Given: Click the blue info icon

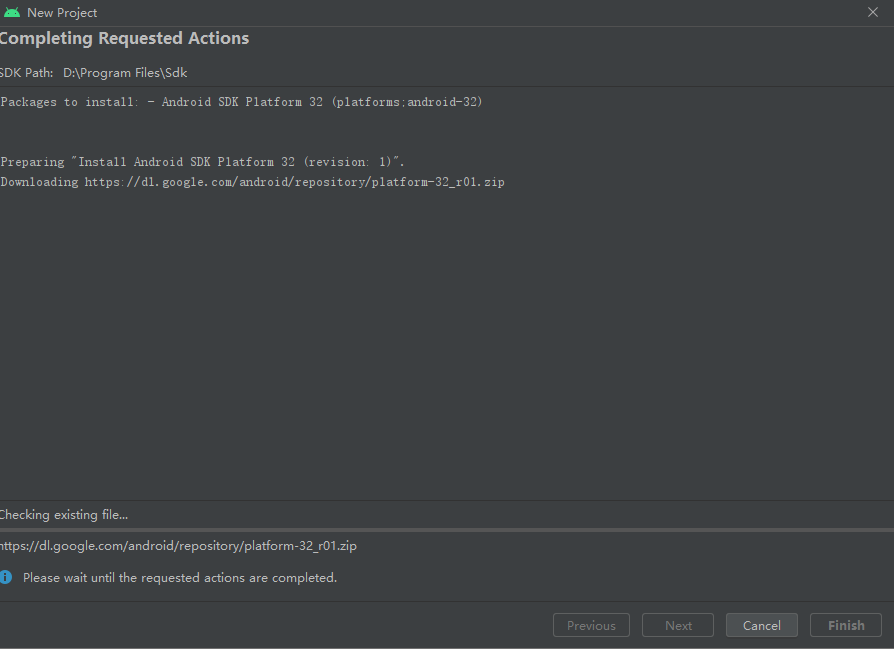Looking at the screenshot, I should pos(6,578).
